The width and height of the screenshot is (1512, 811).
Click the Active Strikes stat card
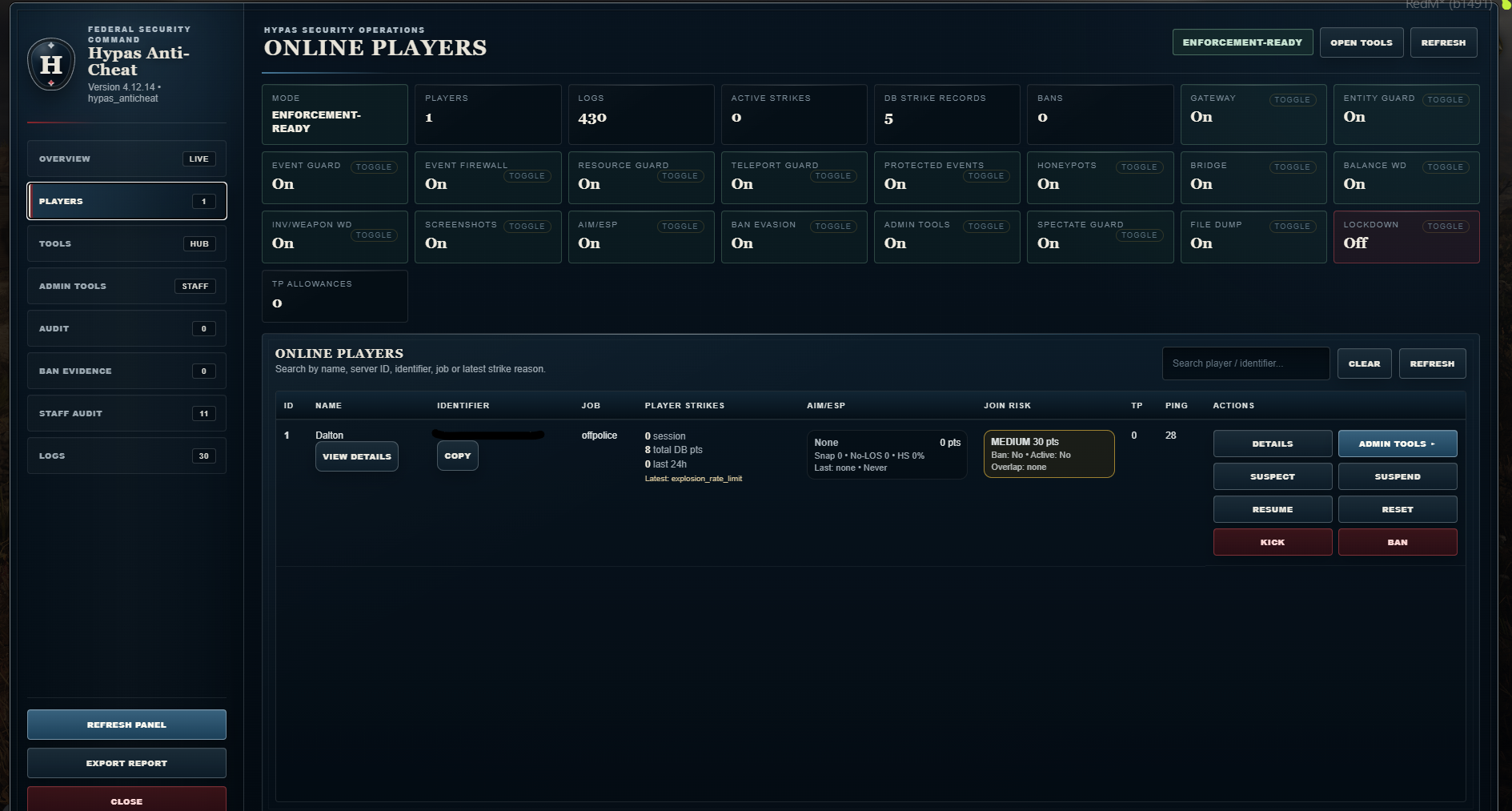pyautogui.click(x=794, y=114)
